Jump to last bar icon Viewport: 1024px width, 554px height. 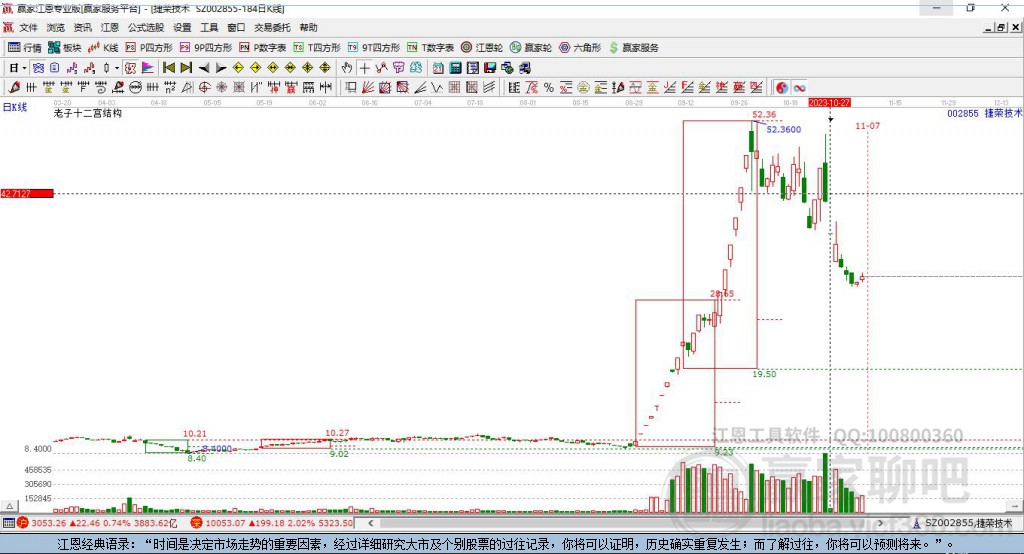(186, 68)
